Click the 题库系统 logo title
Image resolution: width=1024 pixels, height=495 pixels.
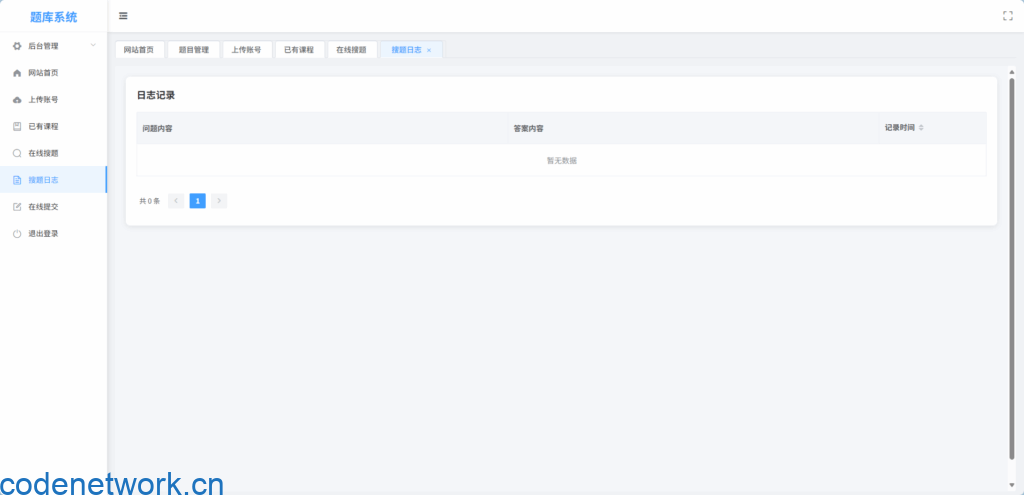click(x=53, y=17)
